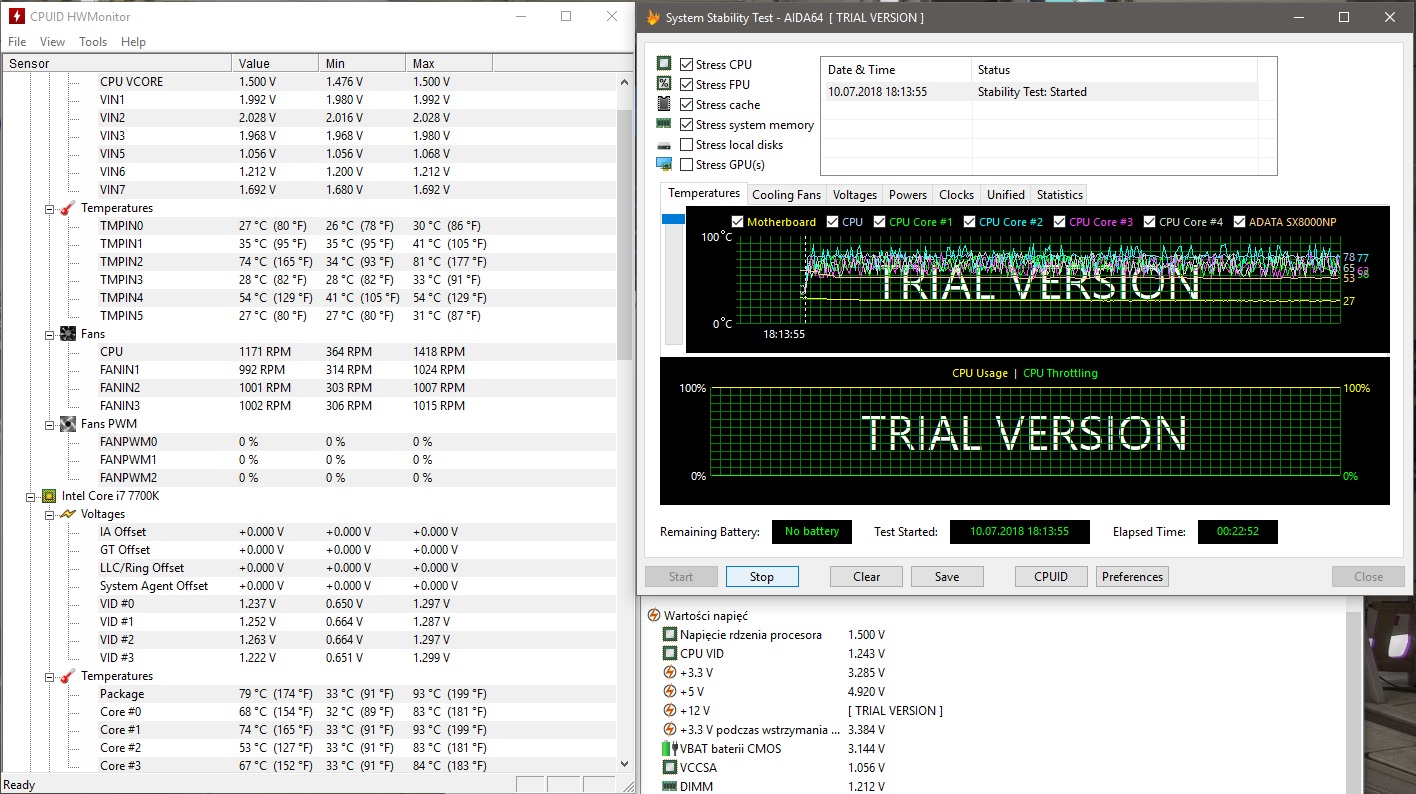Click the Save button in AIDA64

(947, 577)
